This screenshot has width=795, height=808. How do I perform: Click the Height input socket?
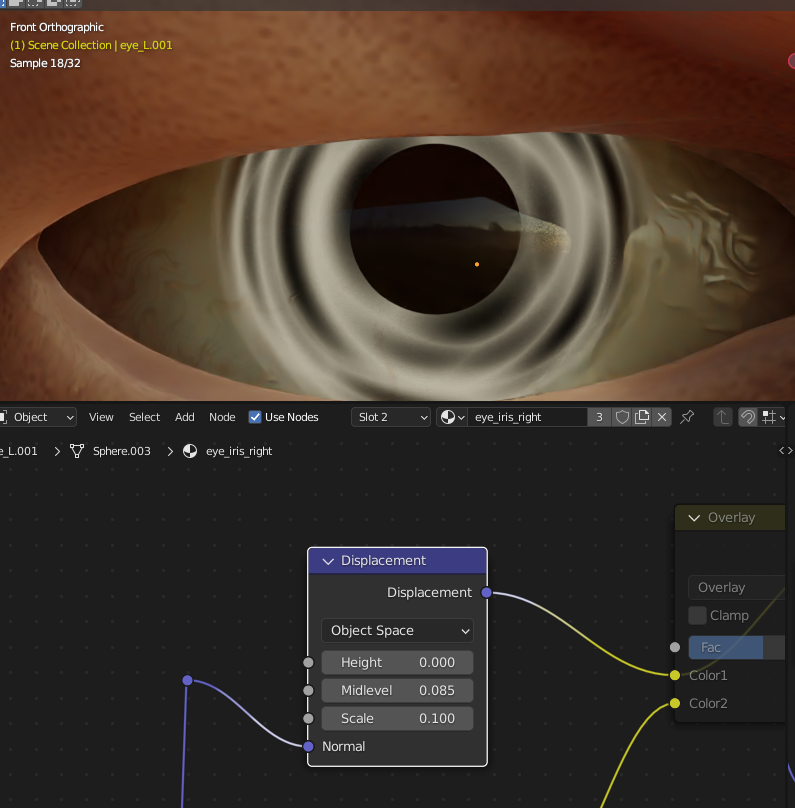pos(308,663)
